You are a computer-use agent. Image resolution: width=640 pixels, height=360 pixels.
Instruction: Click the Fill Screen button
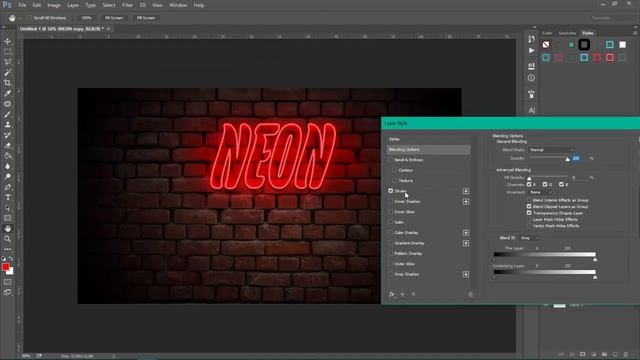(146, 18)
